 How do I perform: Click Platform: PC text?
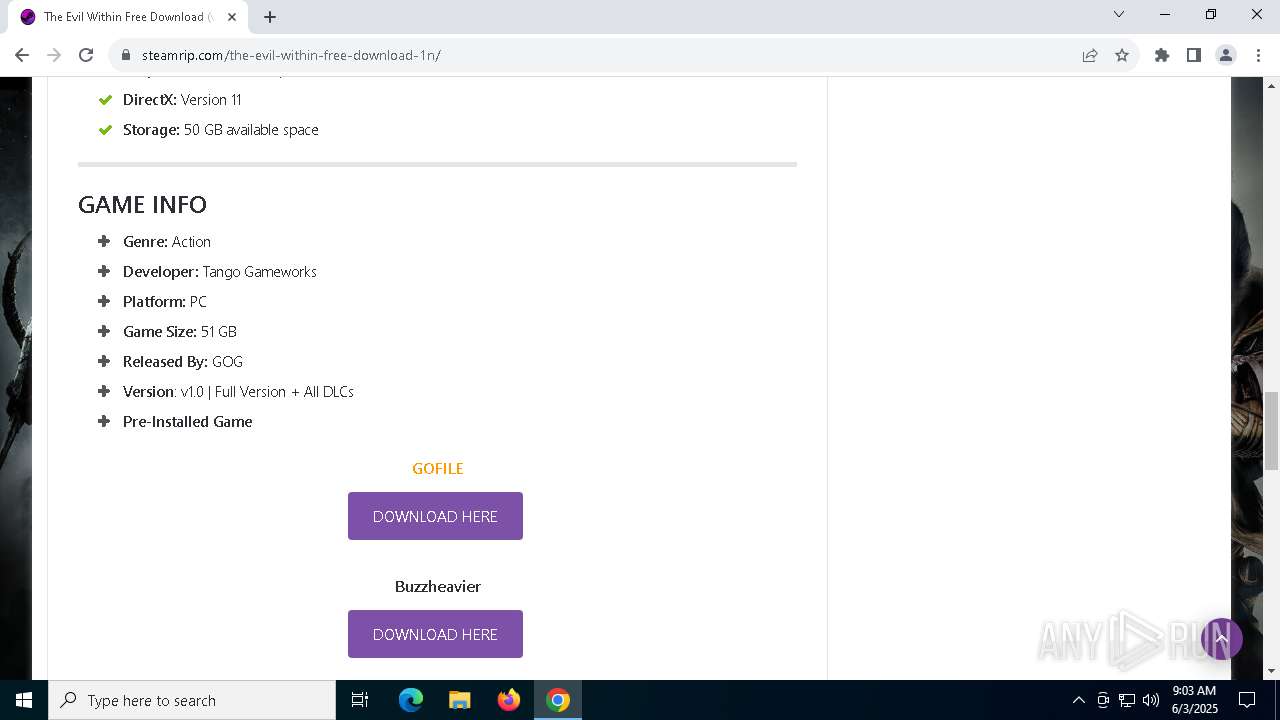[x=165, y=301]
